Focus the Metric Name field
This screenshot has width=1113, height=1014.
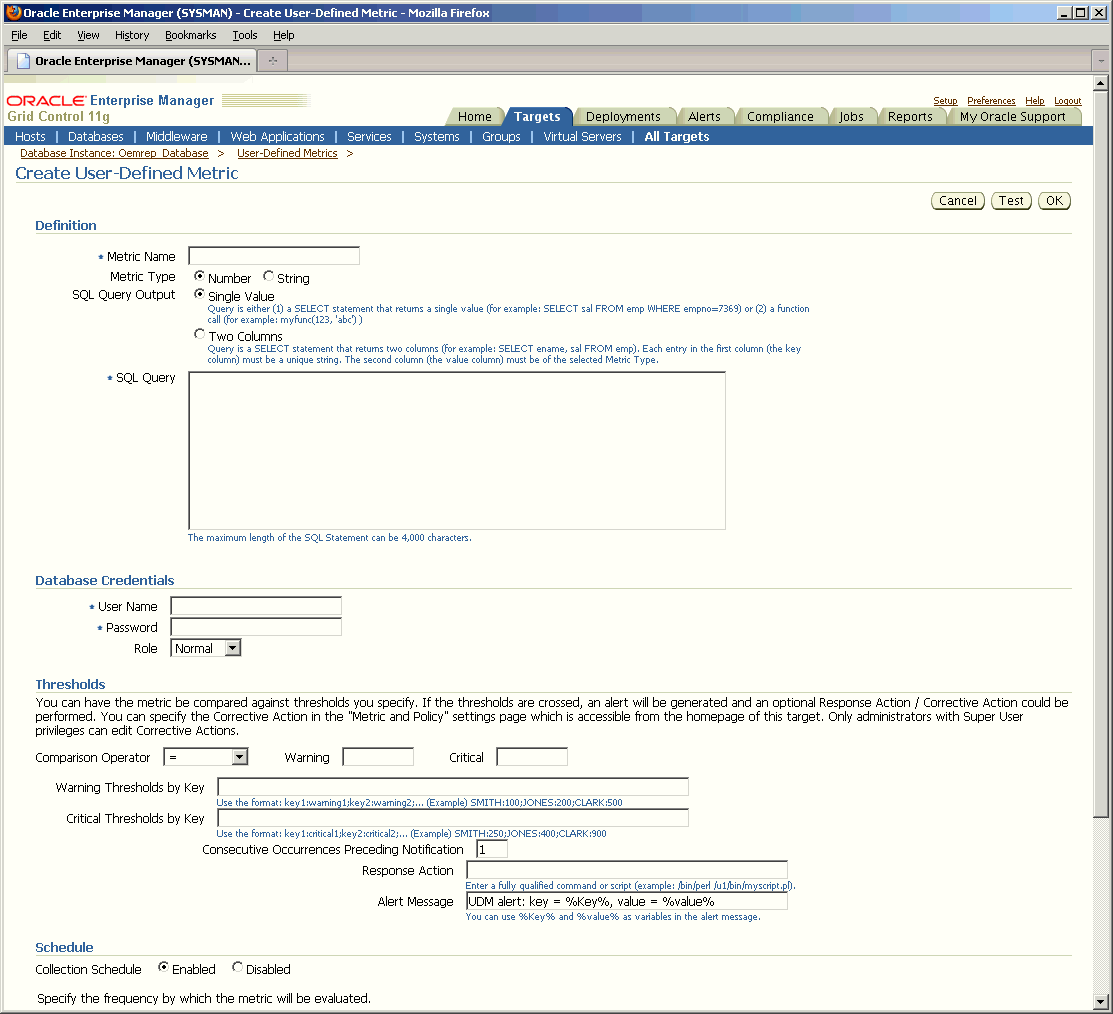274,255
